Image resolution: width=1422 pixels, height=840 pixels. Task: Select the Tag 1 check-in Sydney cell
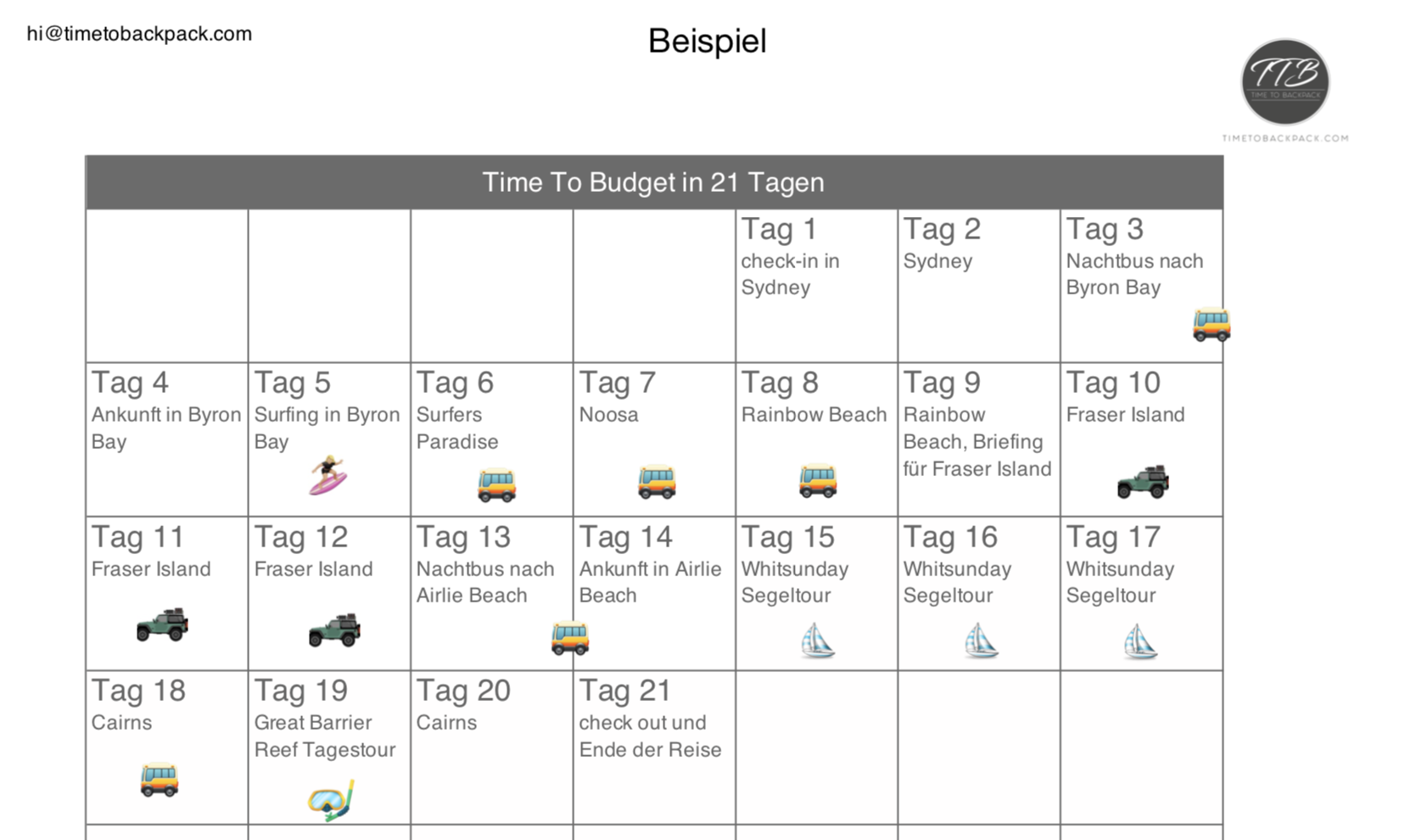(x=815, y=286)
